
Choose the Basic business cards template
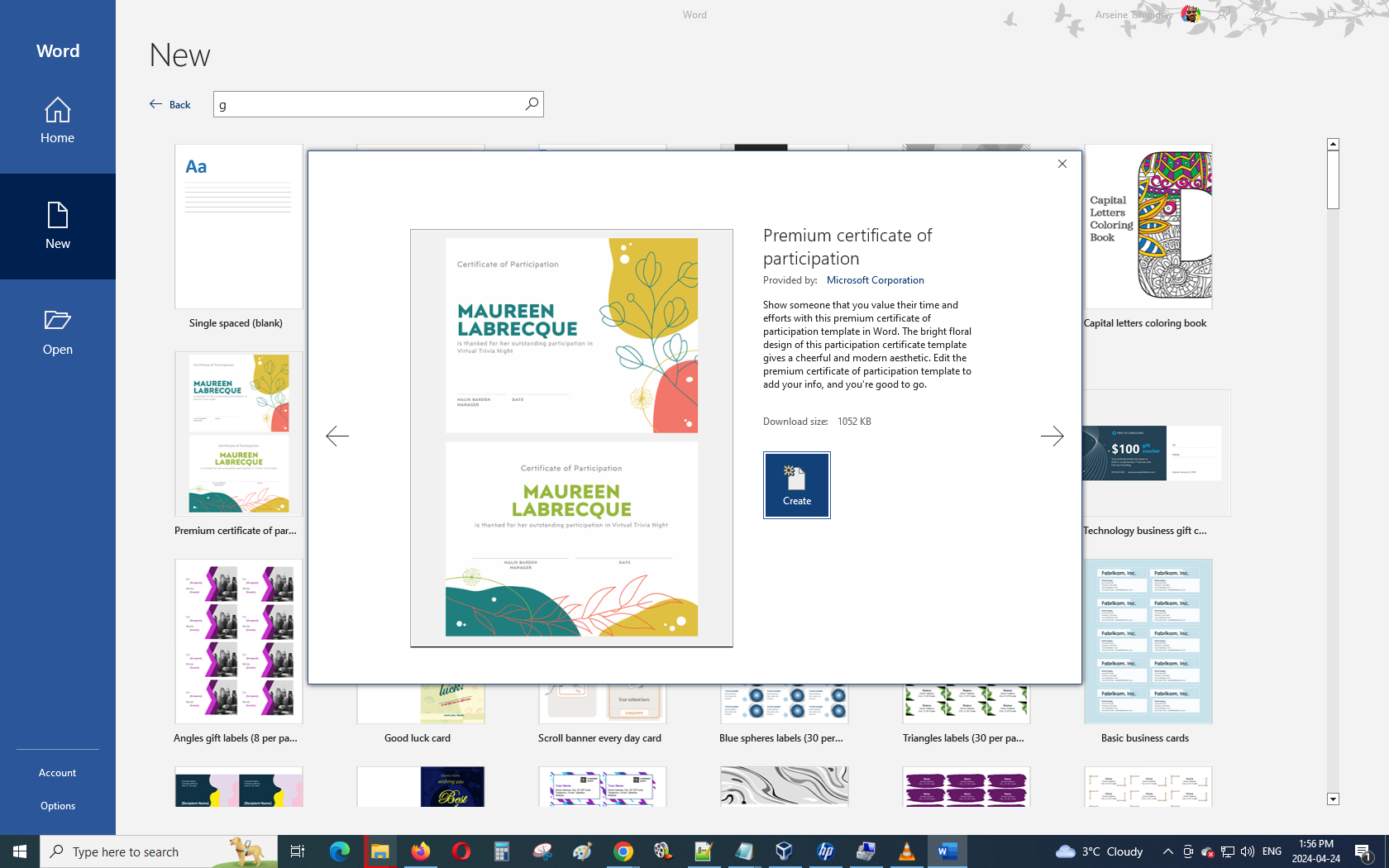pos(1148,642)
